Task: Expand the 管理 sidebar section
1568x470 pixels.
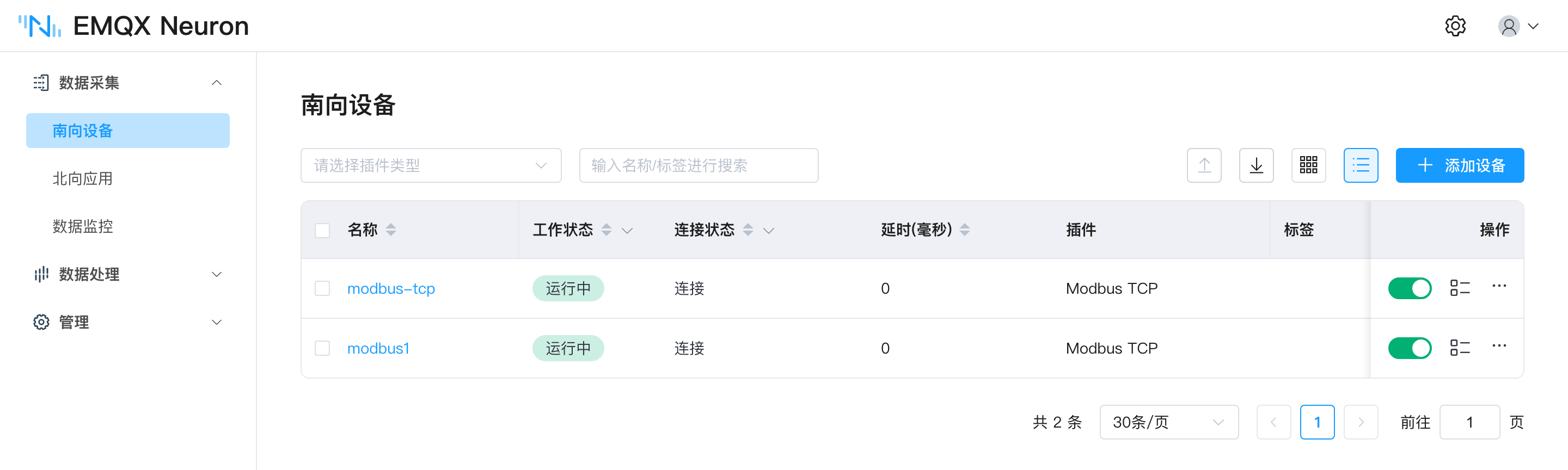Action: pyautogui.click(x=128, y=322)
